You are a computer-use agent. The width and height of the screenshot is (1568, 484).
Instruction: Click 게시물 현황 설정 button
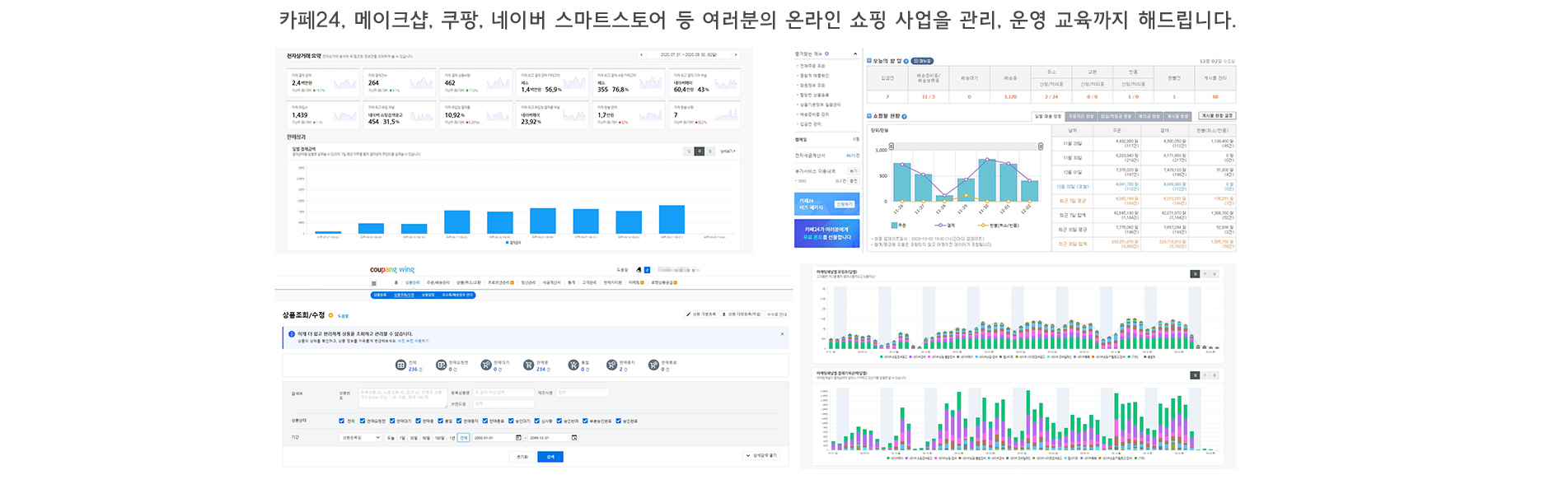tap(1217, 116)
